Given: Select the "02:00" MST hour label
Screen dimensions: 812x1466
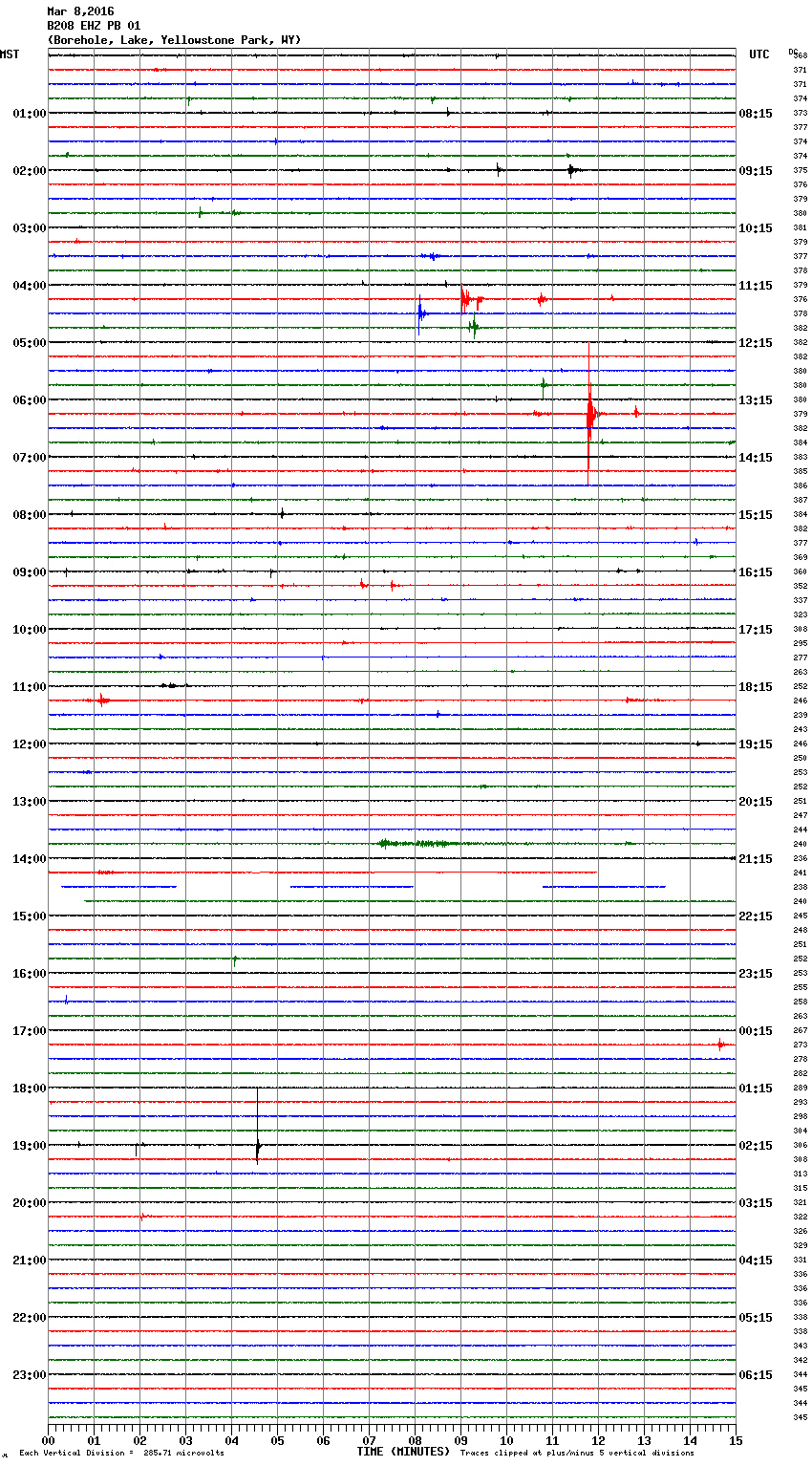Looking at the screenshot, I should point(29,171).
